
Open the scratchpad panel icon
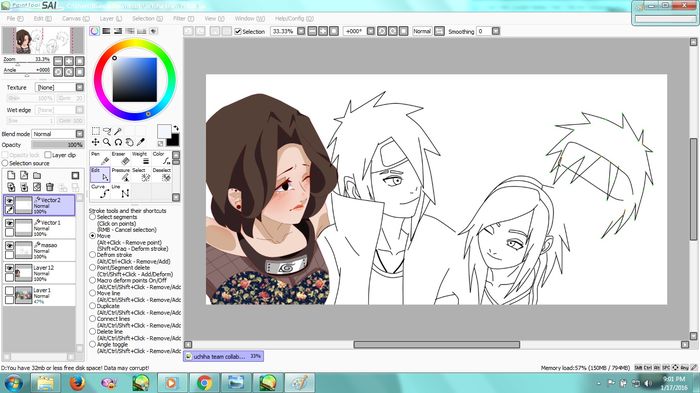(x=153, y=31)
